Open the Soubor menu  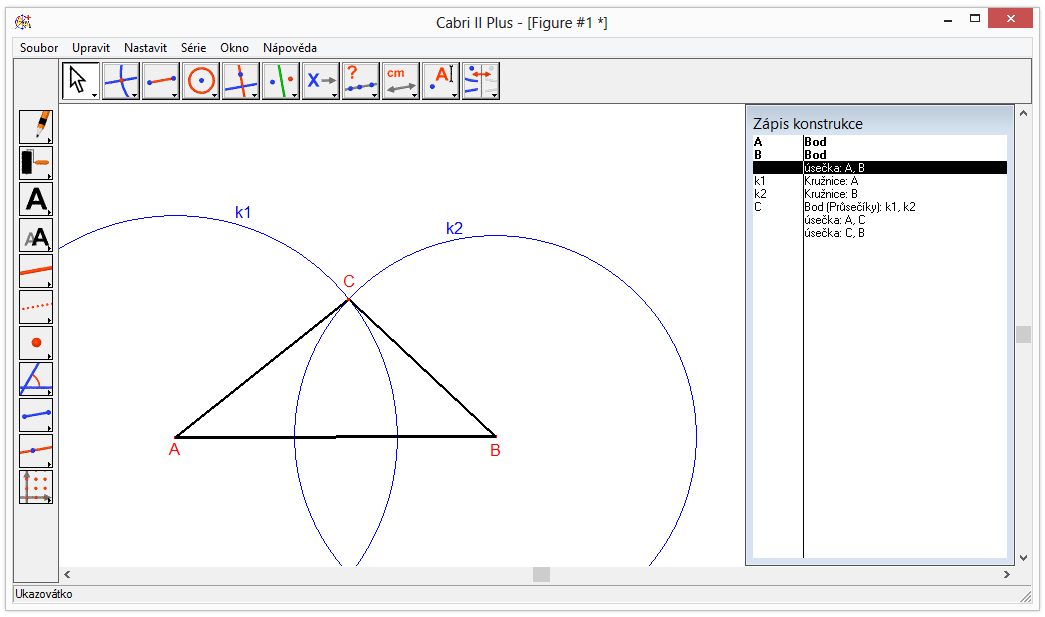[x=39, y=48]
